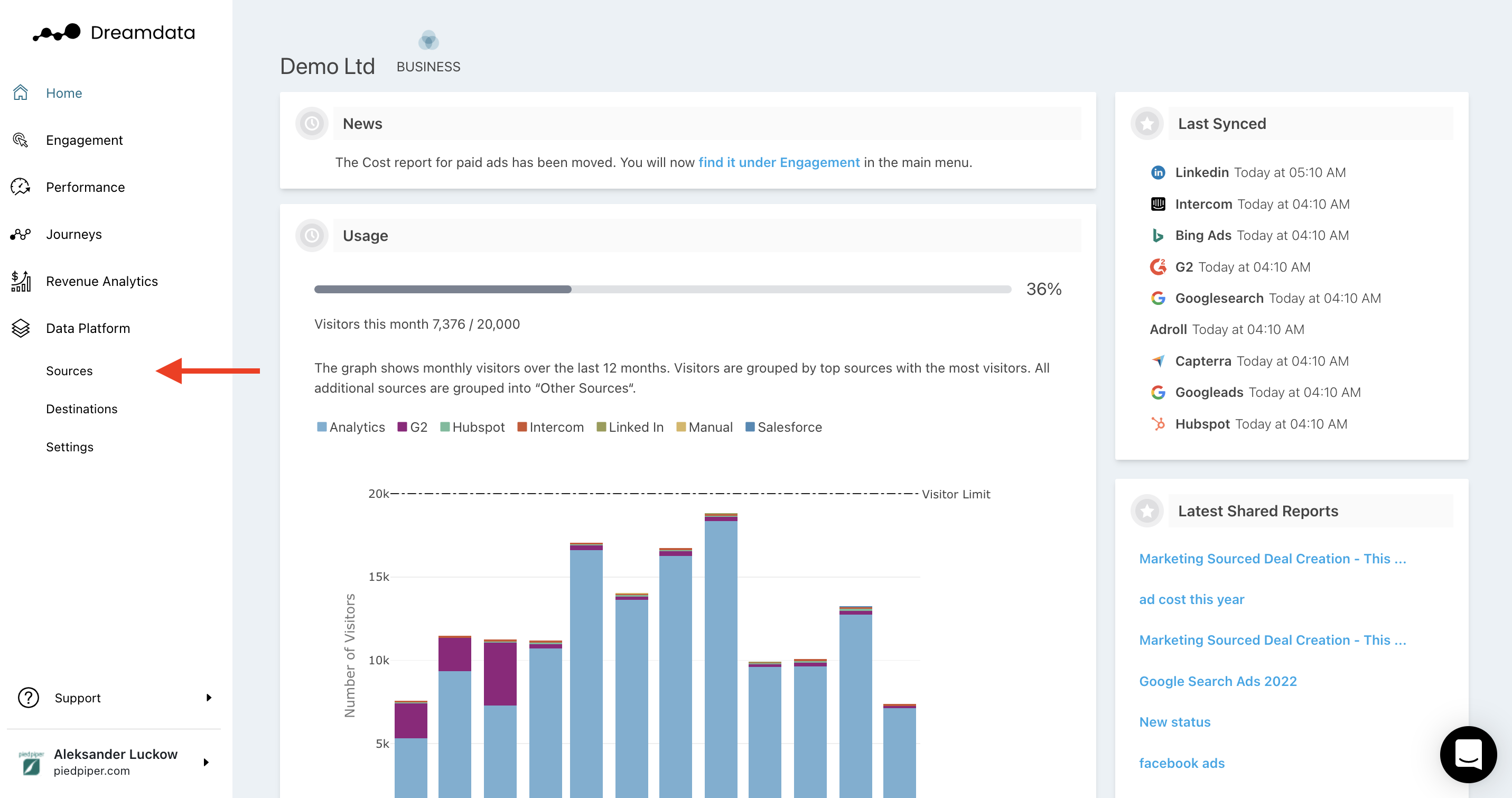Click the Bing Ads source icon

[x=1158, y=235]
